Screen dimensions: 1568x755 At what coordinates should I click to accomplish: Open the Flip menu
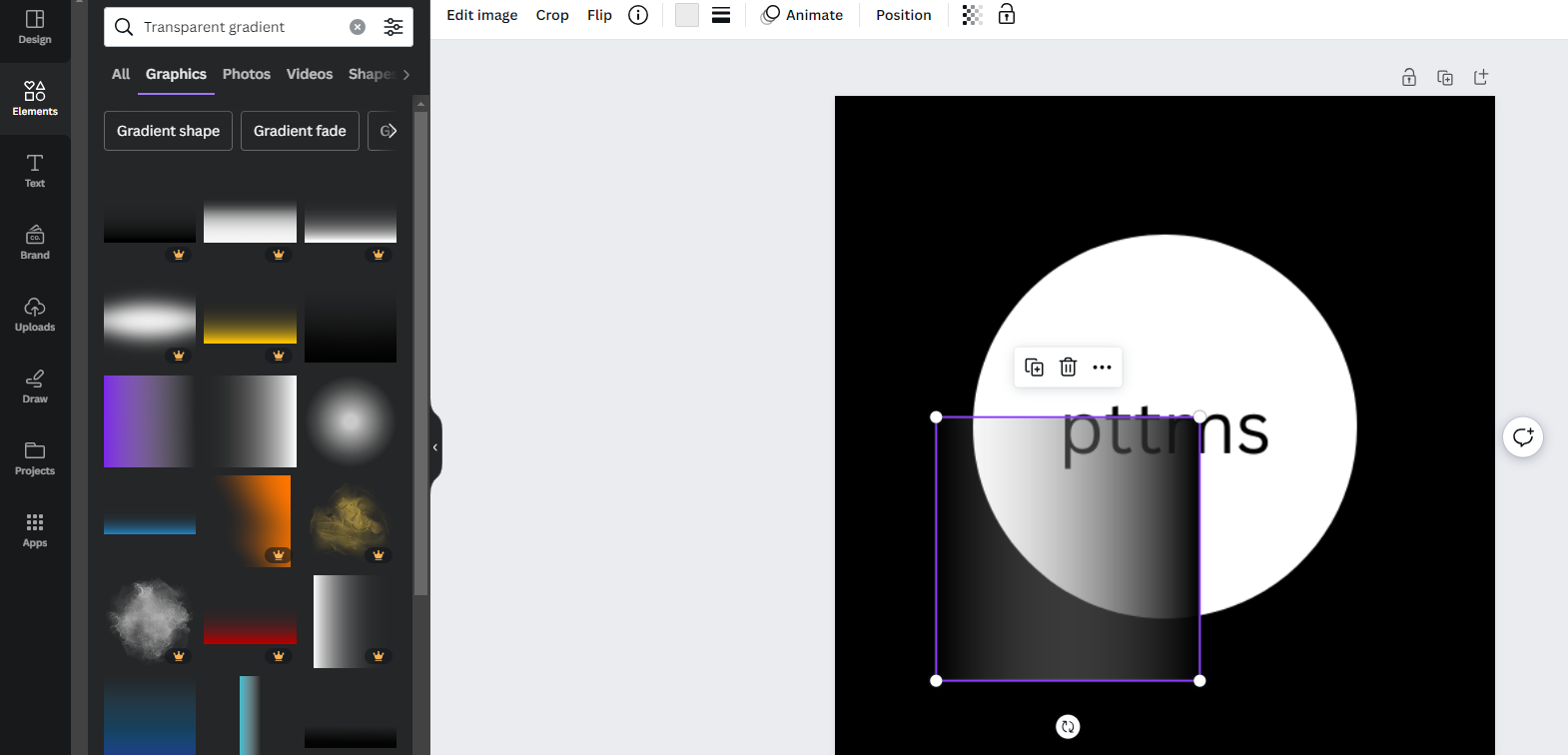click(599, 15)
